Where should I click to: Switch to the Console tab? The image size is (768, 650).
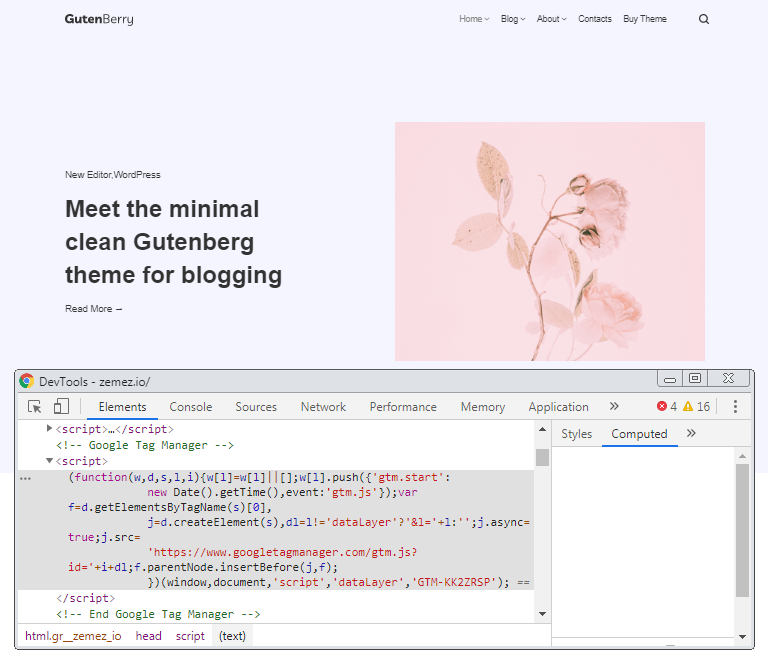coord(191,407)
